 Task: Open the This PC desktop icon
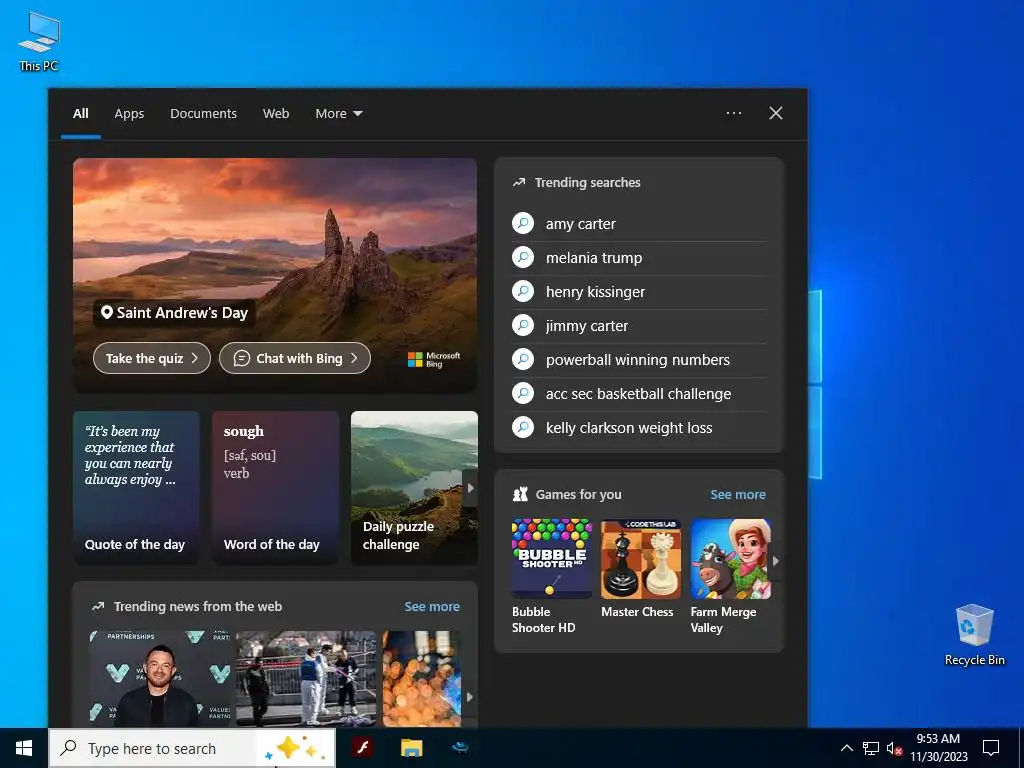pos(39,42)
